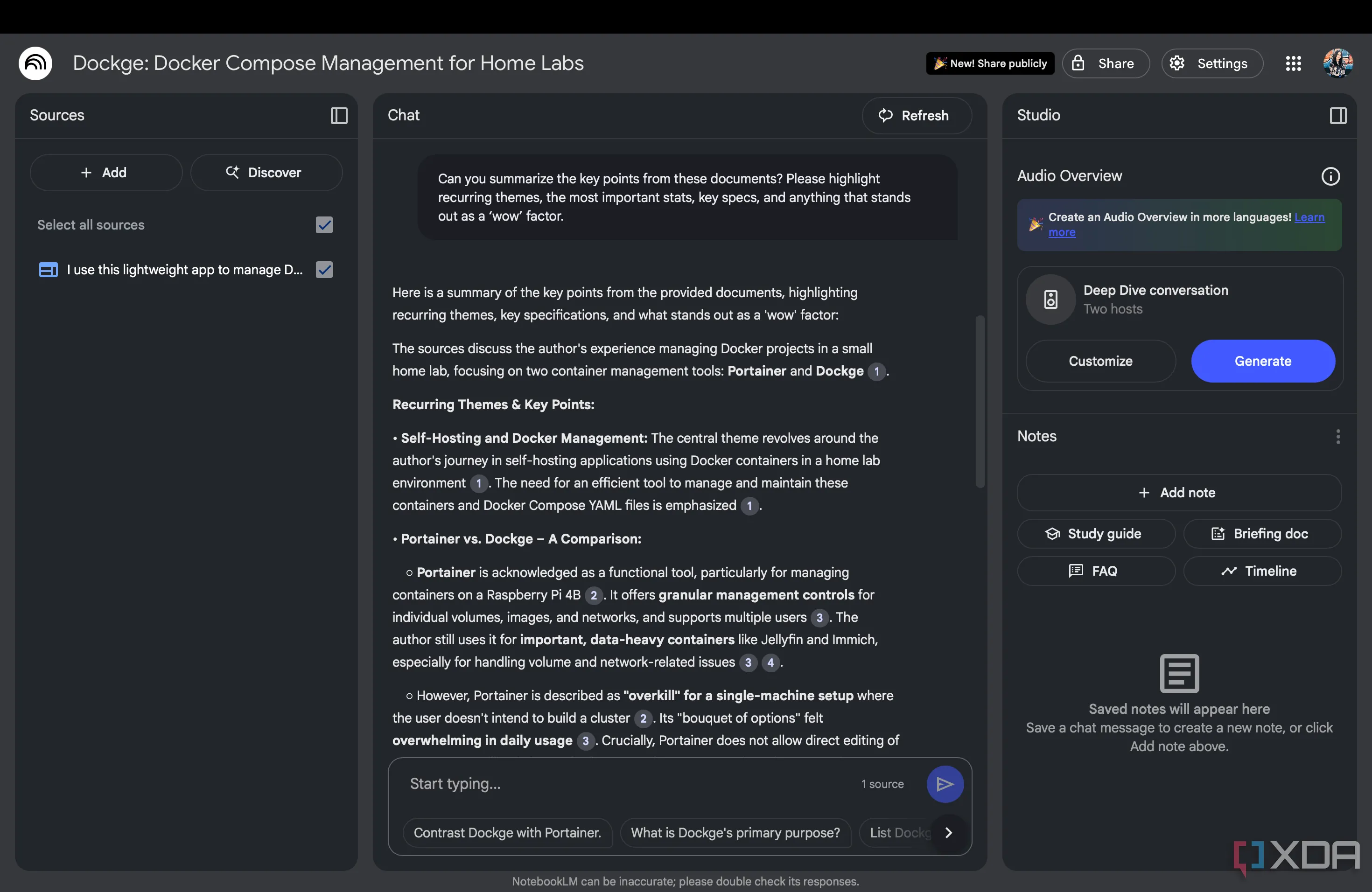This screenshot has width=1372, height=892.
Task: Generate the Deep Dive conversation
Action: click(1263, 361)
